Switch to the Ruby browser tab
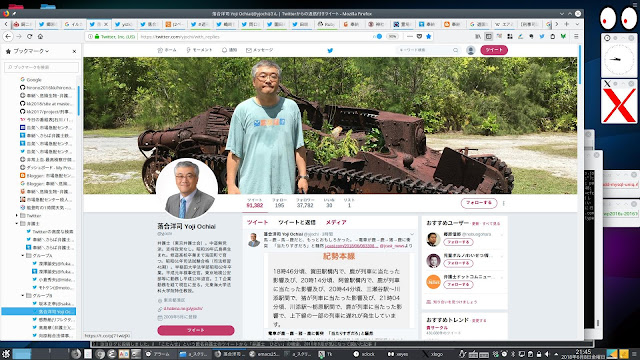This screenshot has height=360, width=640. 326,24
